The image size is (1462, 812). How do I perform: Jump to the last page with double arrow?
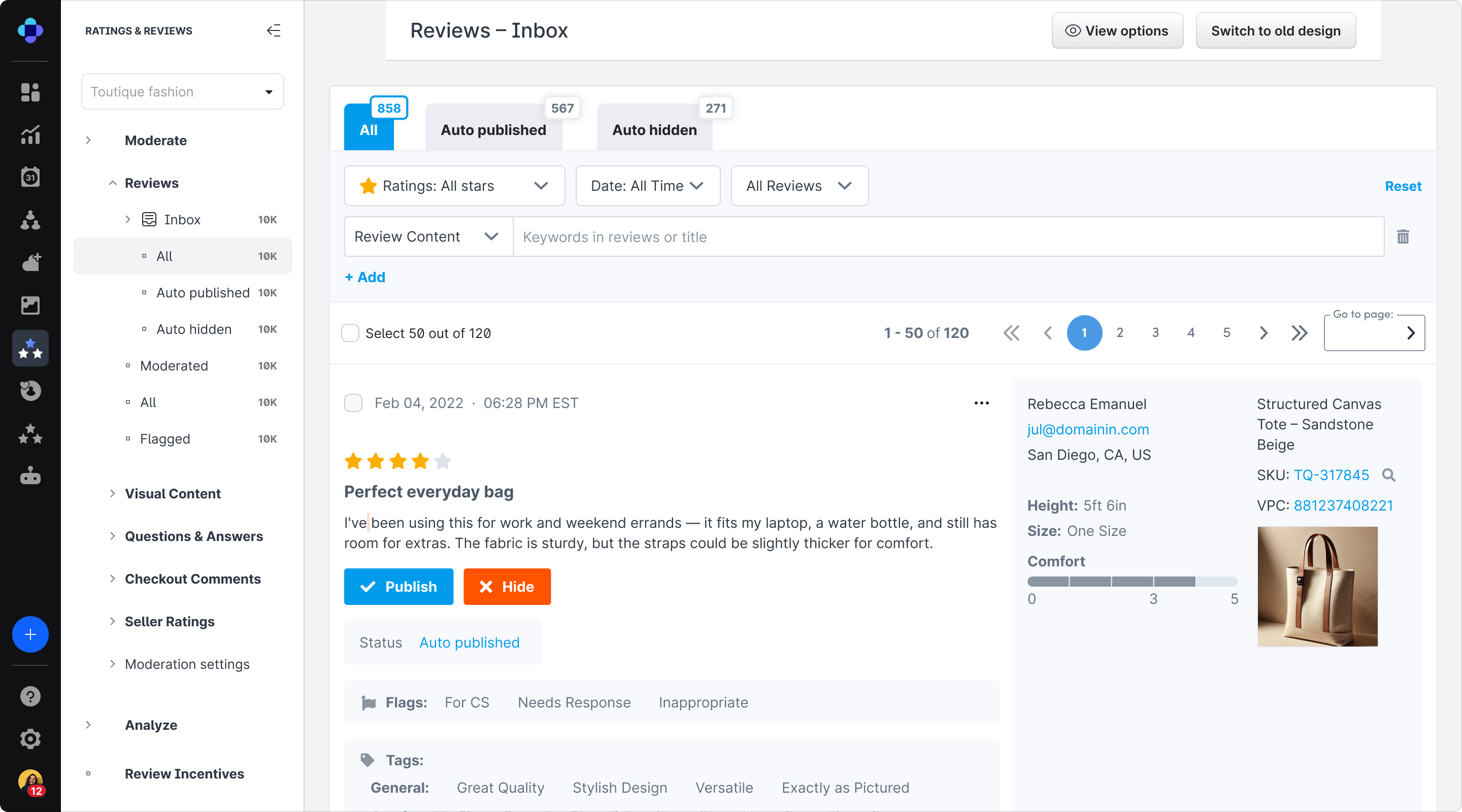pyautogui.click(x=1299, y=333)
